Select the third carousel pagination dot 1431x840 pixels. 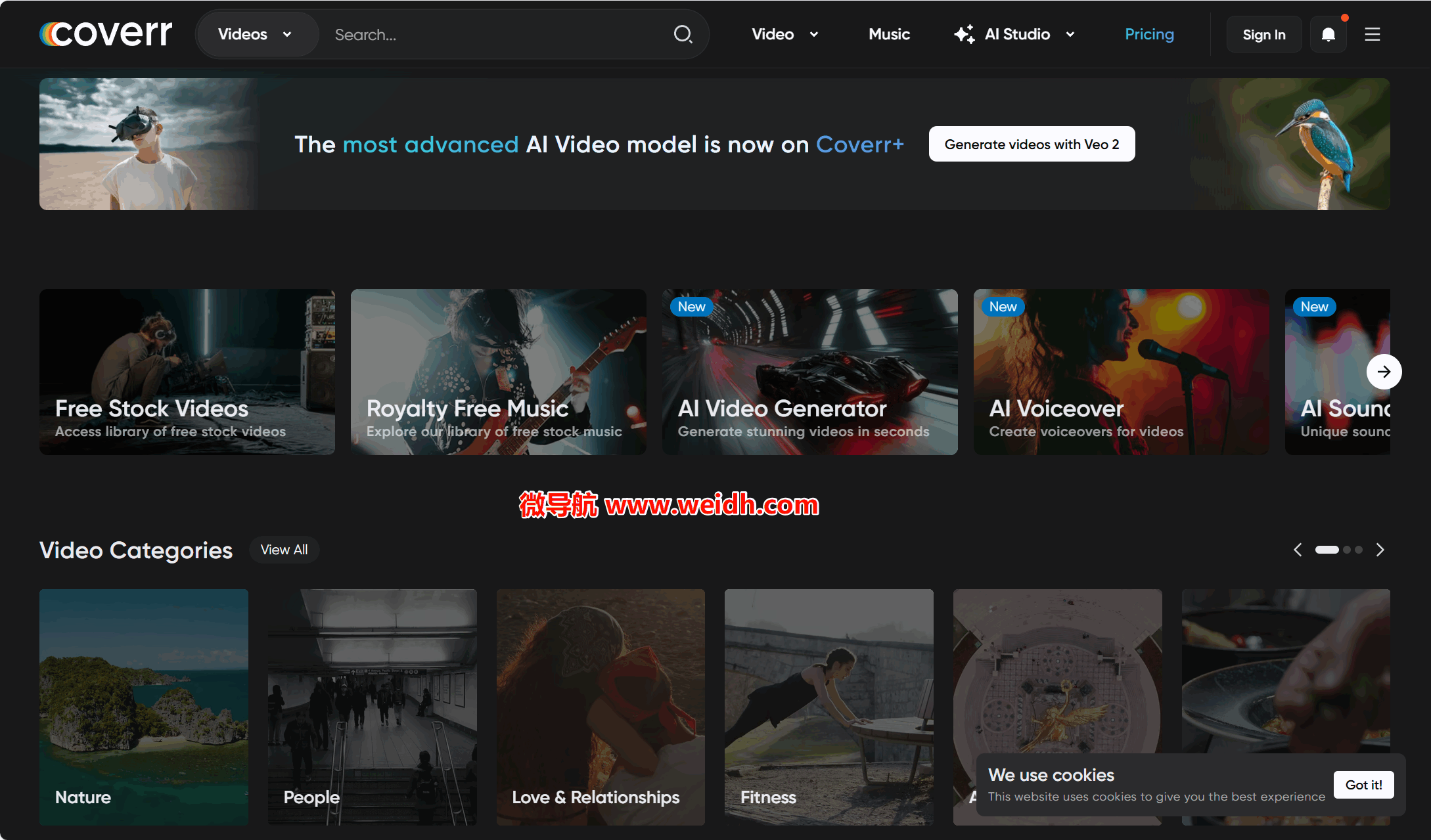pos(1359,550)
